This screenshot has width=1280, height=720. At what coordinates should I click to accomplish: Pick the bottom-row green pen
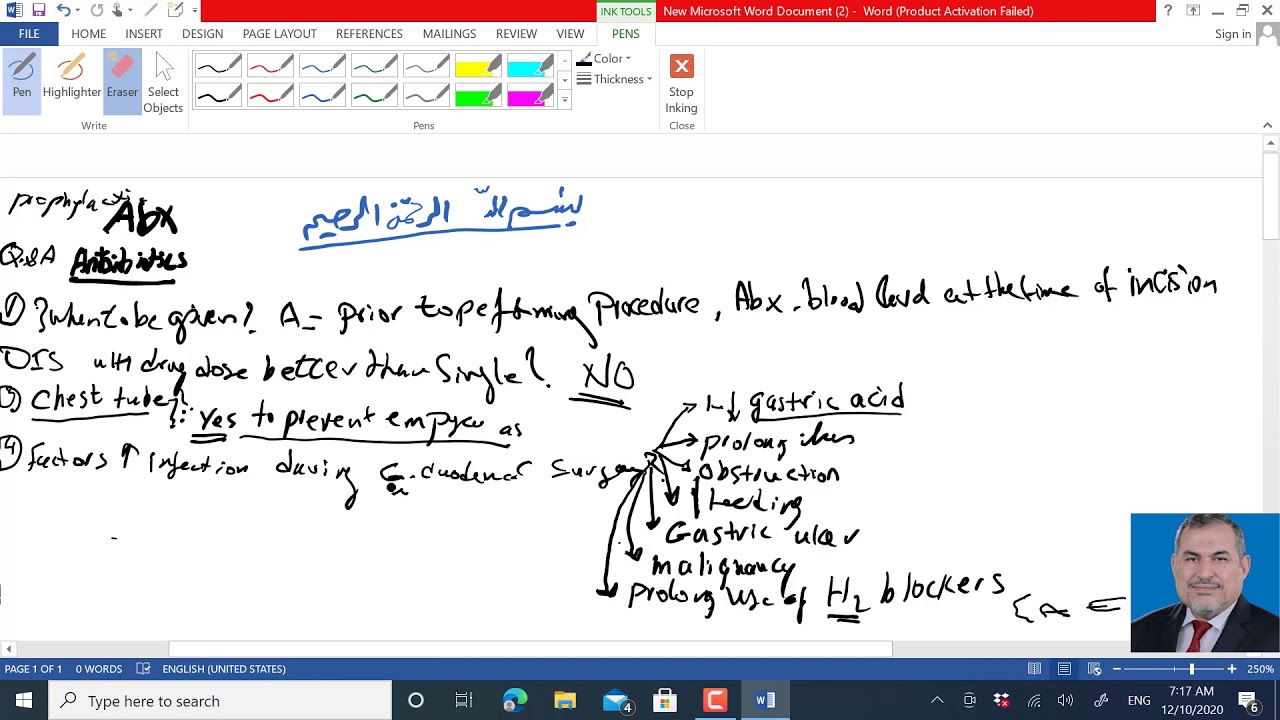click(x=375, y=97)
